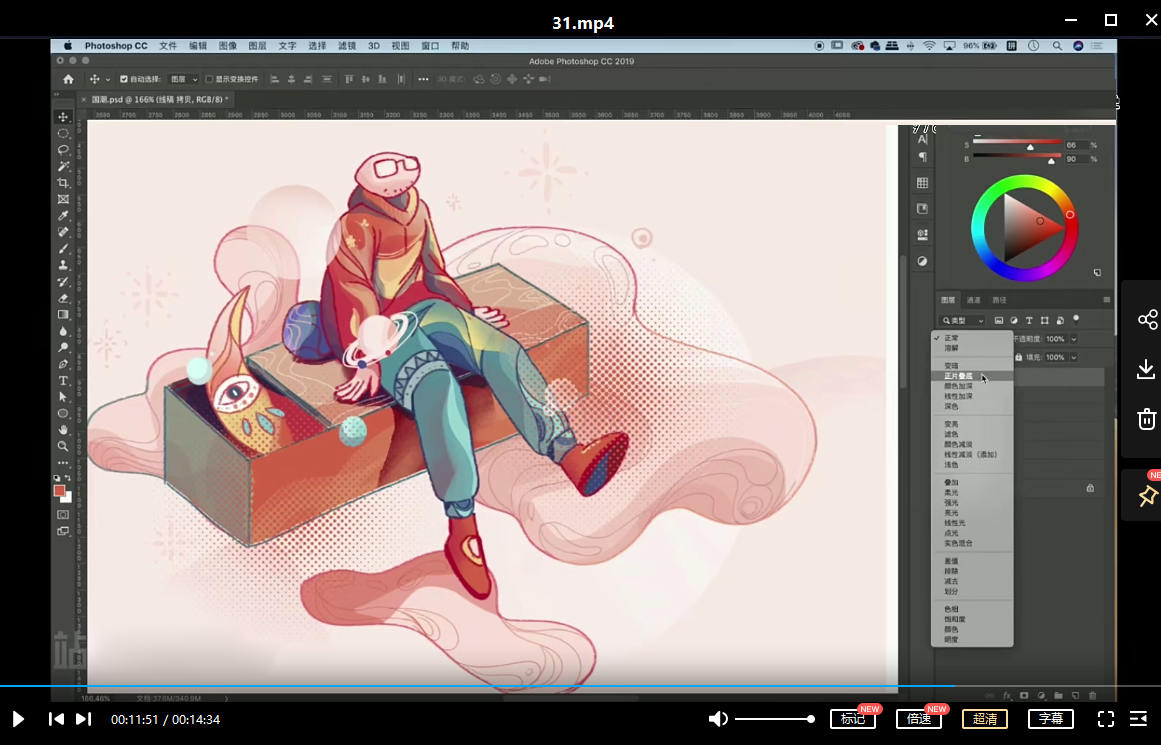
Task: Click the download icon in the player sidebar
Action: [1147, 370]
